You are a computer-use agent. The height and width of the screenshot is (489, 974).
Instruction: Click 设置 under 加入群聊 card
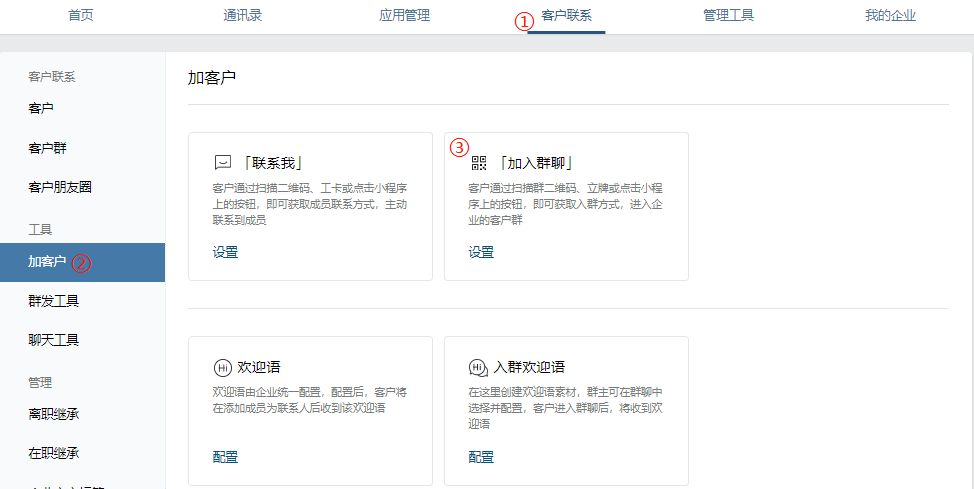(481, 252)
